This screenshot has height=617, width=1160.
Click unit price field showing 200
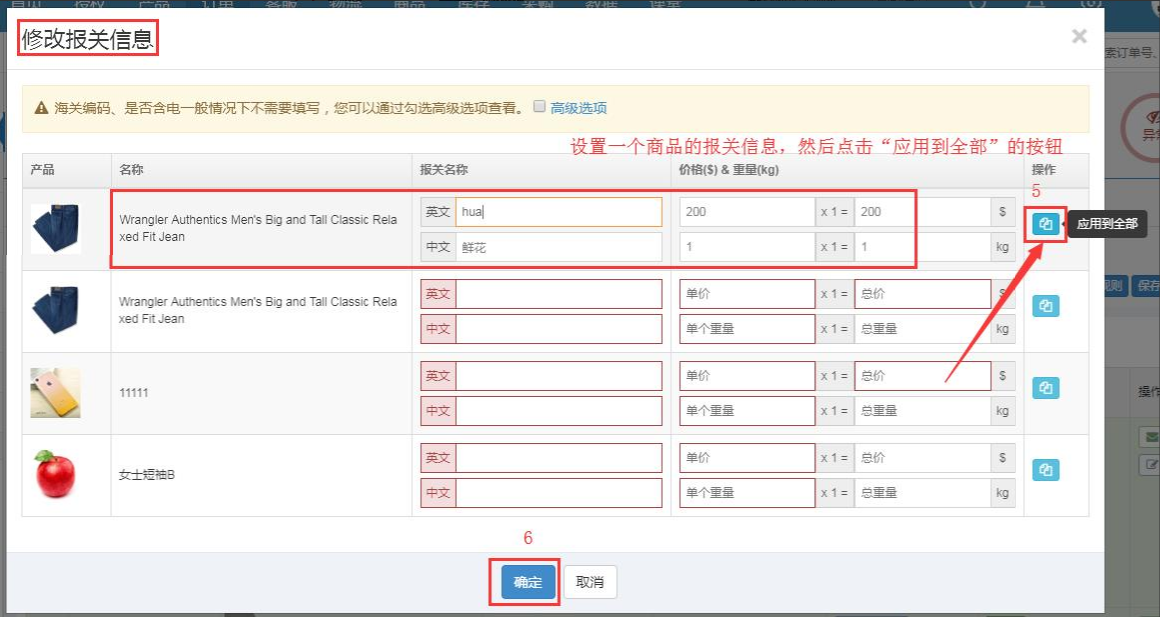coord(746,212)
